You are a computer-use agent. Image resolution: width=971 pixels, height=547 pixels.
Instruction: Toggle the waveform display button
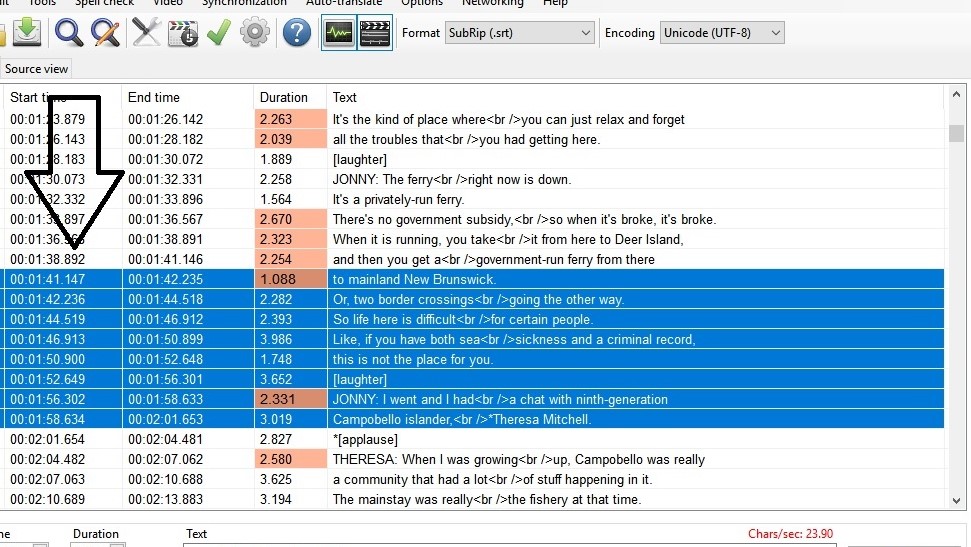point(339,33)
